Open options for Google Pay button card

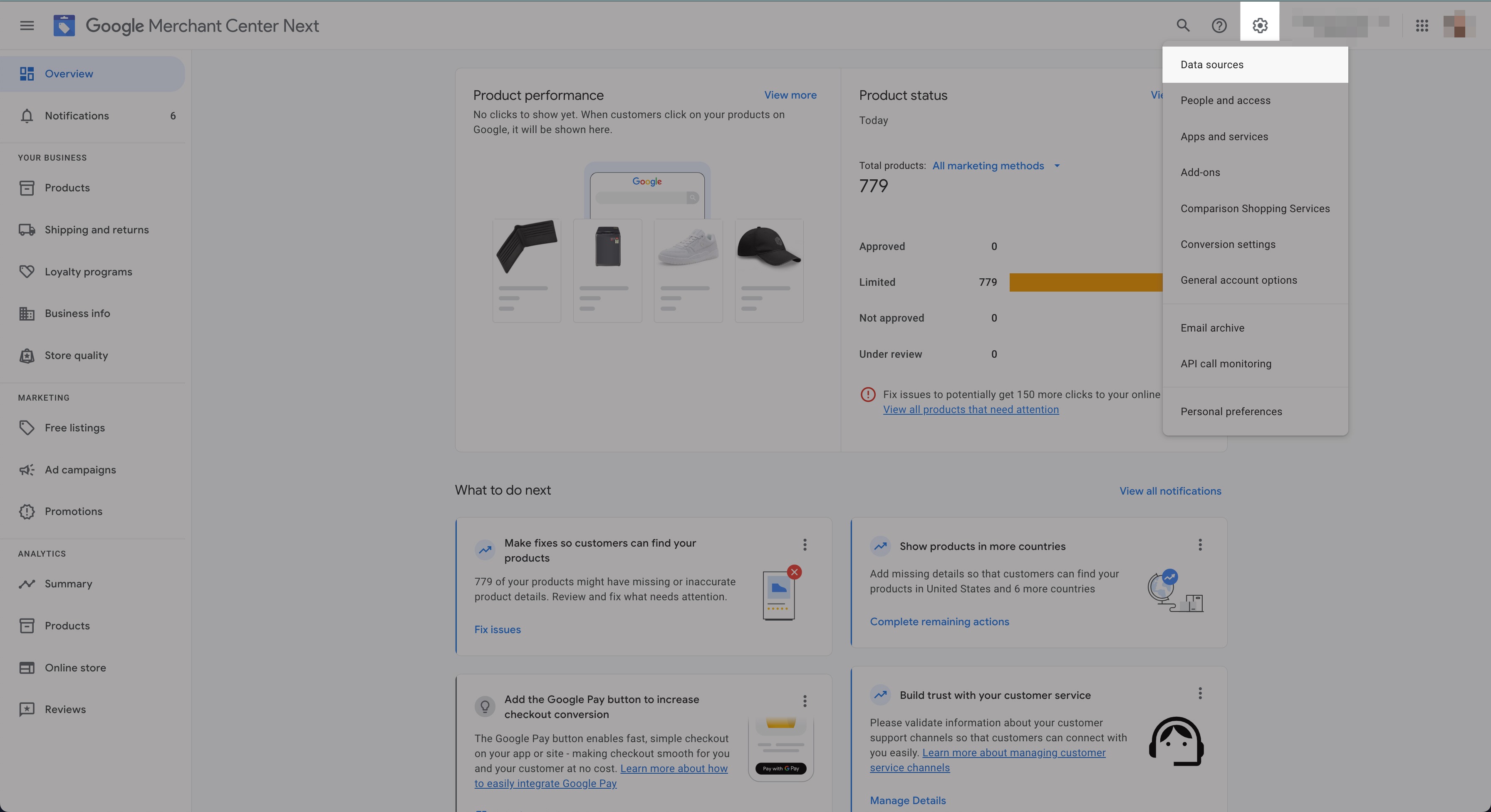click(805, 701)
